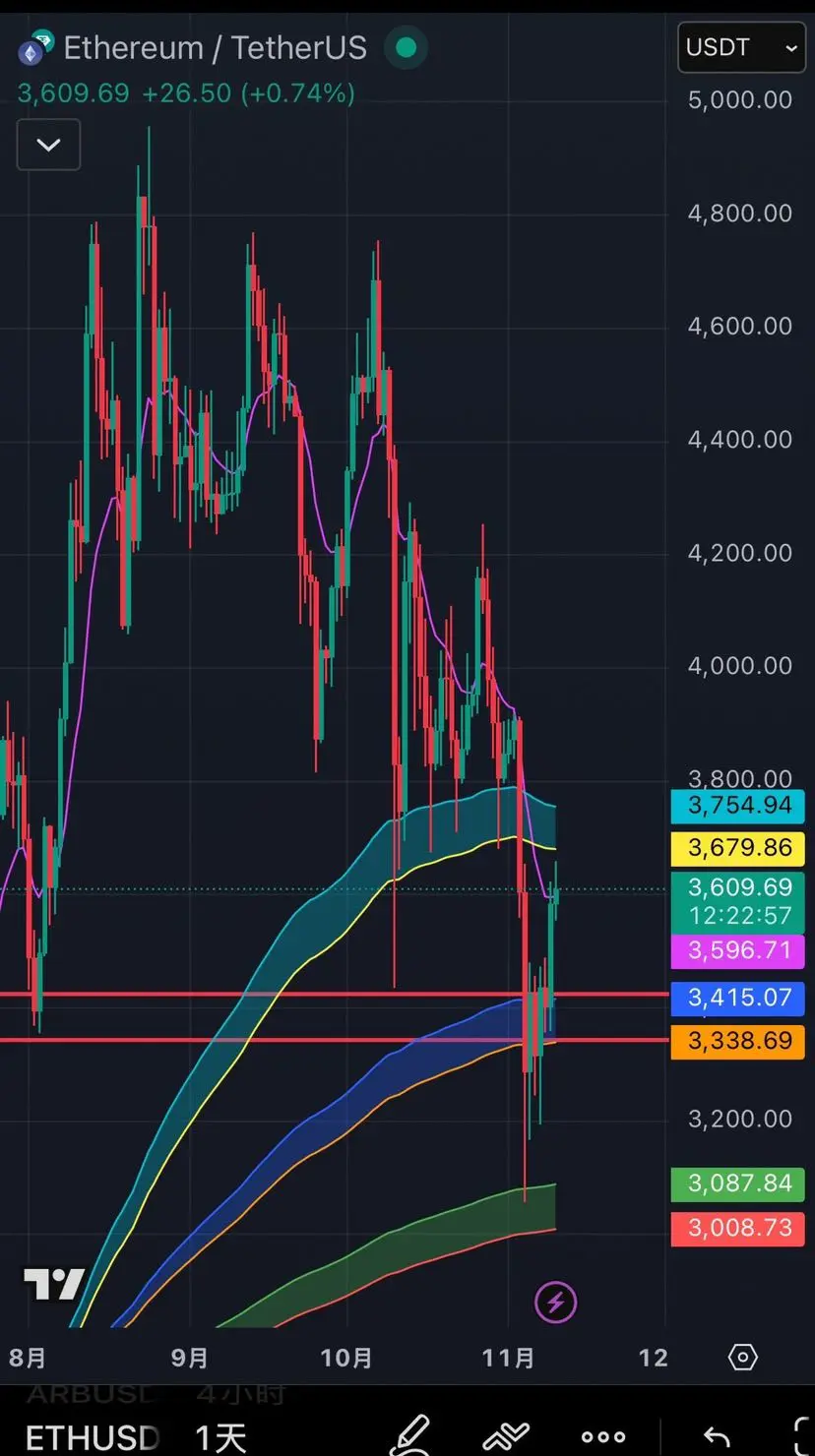Open the USDT currency dropdown
Screen dimensions: 815x1456
click(741, 47)
